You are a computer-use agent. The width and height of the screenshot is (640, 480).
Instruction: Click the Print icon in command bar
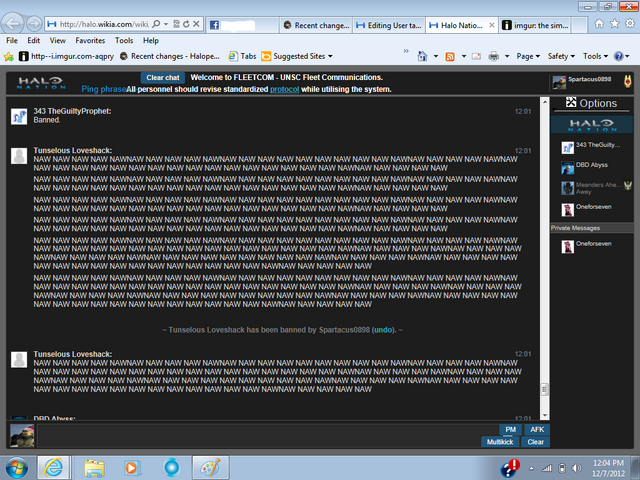[493, 56]
